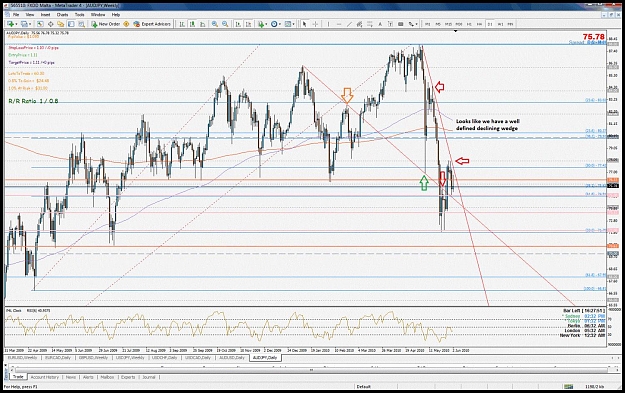
Task: Open the Strategy Tester icon
Action: pos(81,24)
